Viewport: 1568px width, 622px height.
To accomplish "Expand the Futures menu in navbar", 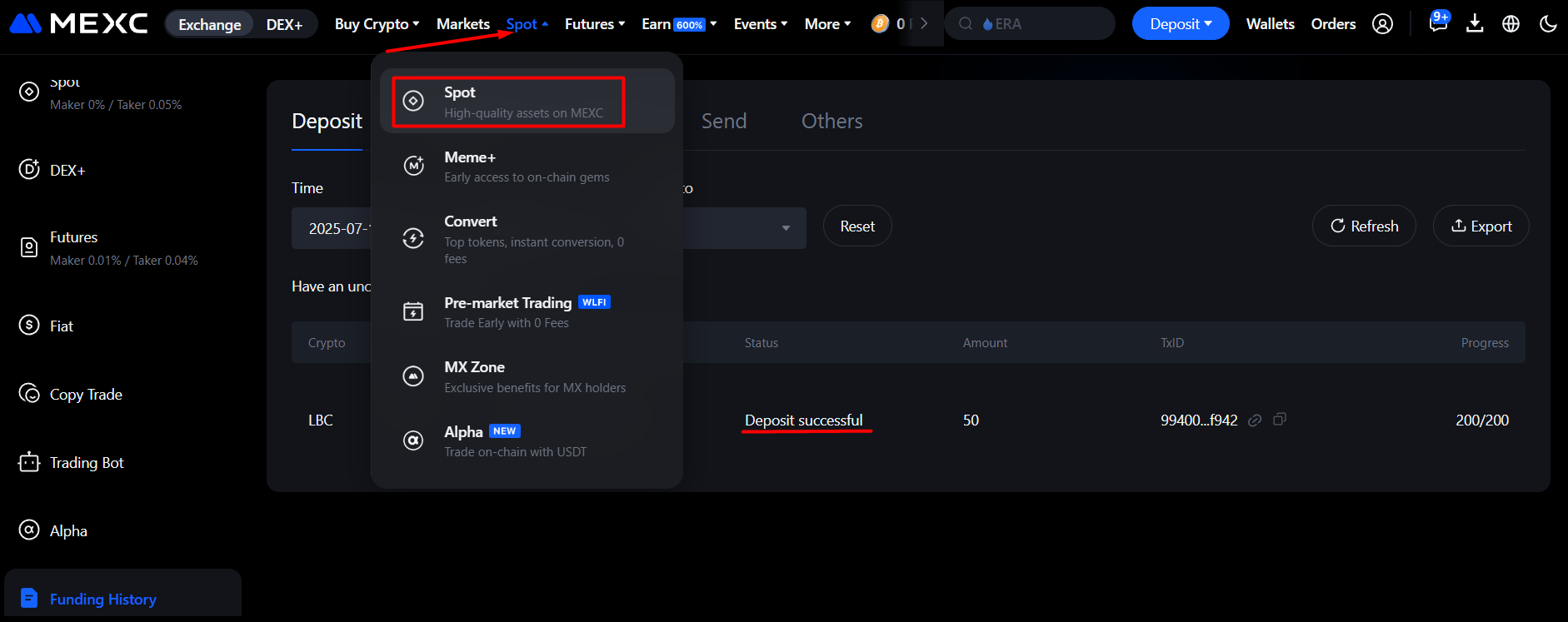I will click(595, 24).
